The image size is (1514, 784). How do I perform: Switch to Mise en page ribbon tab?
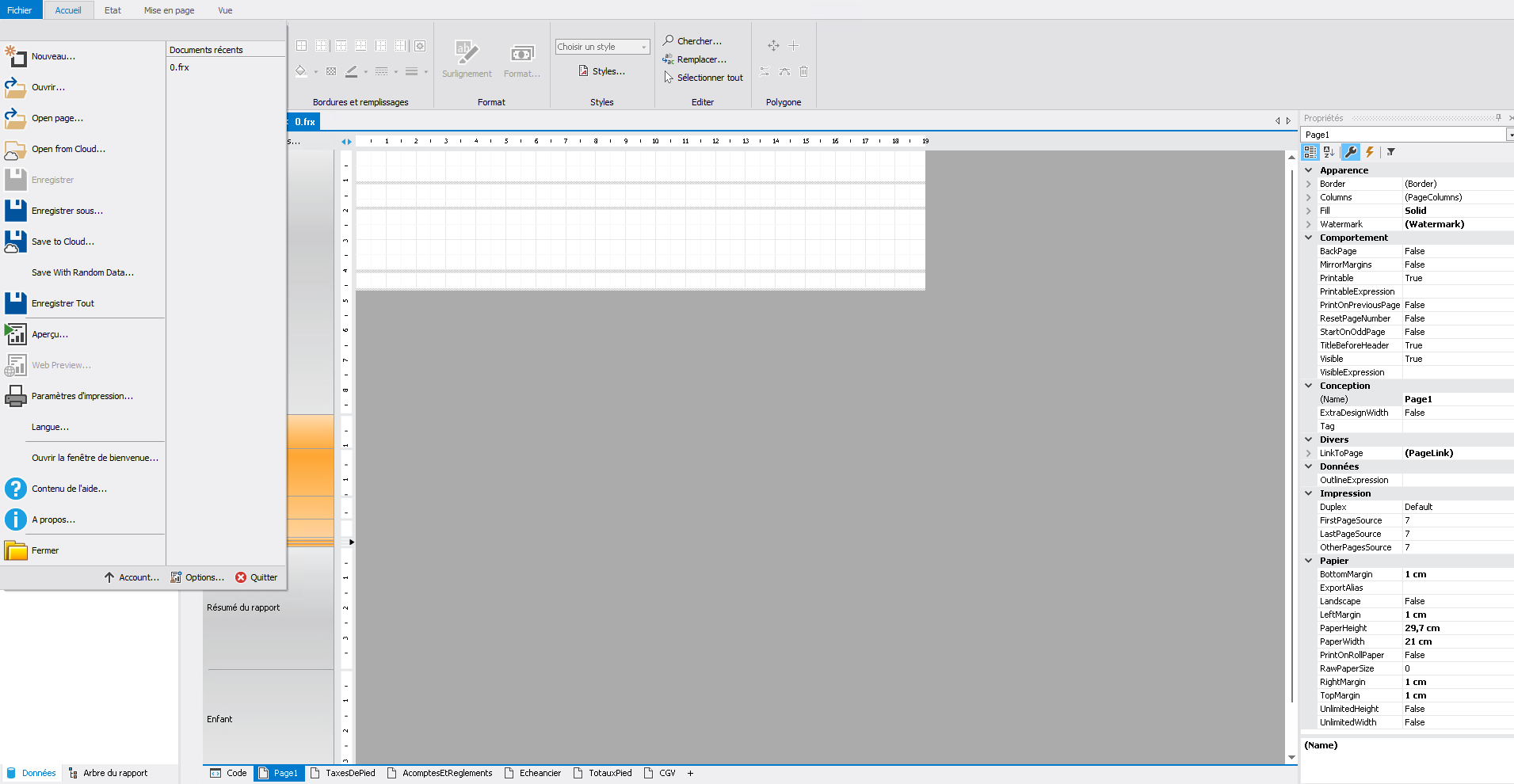pyautogui.click(x=169, y=10)
